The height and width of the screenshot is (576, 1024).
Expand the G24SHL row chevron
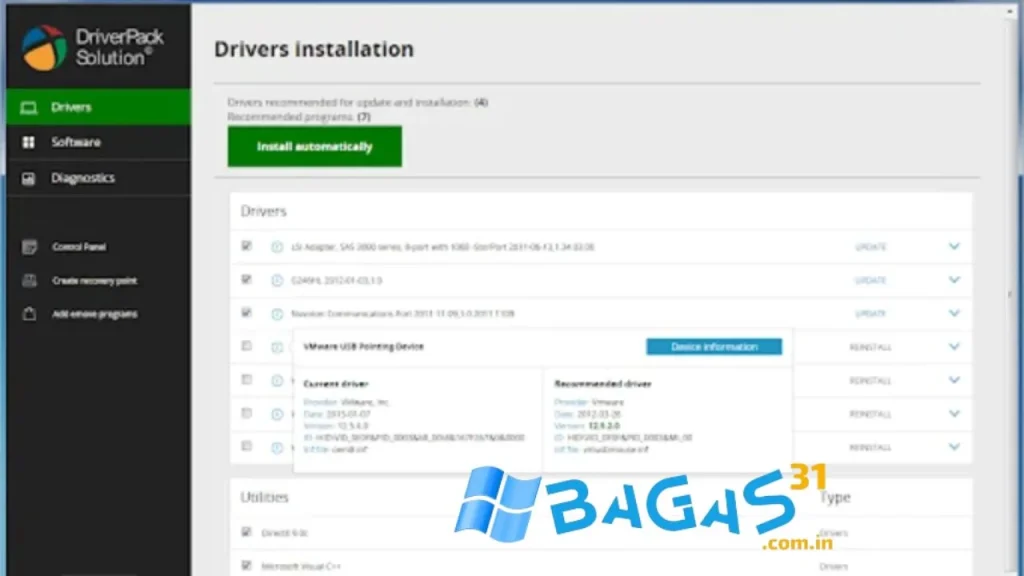tap(954, 280)
